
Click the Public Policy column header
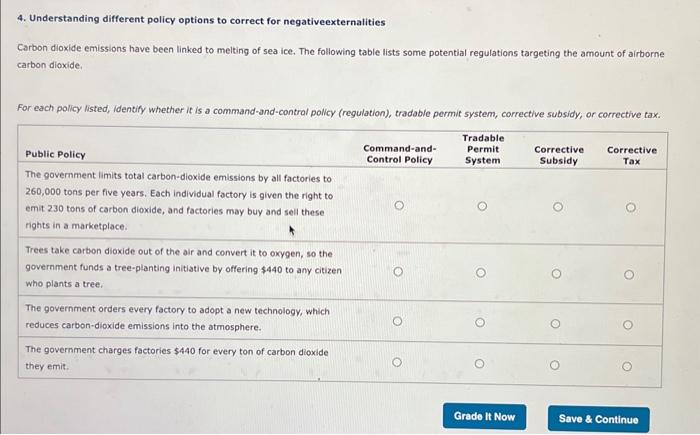pyautogui.click(x=55, y=154)
